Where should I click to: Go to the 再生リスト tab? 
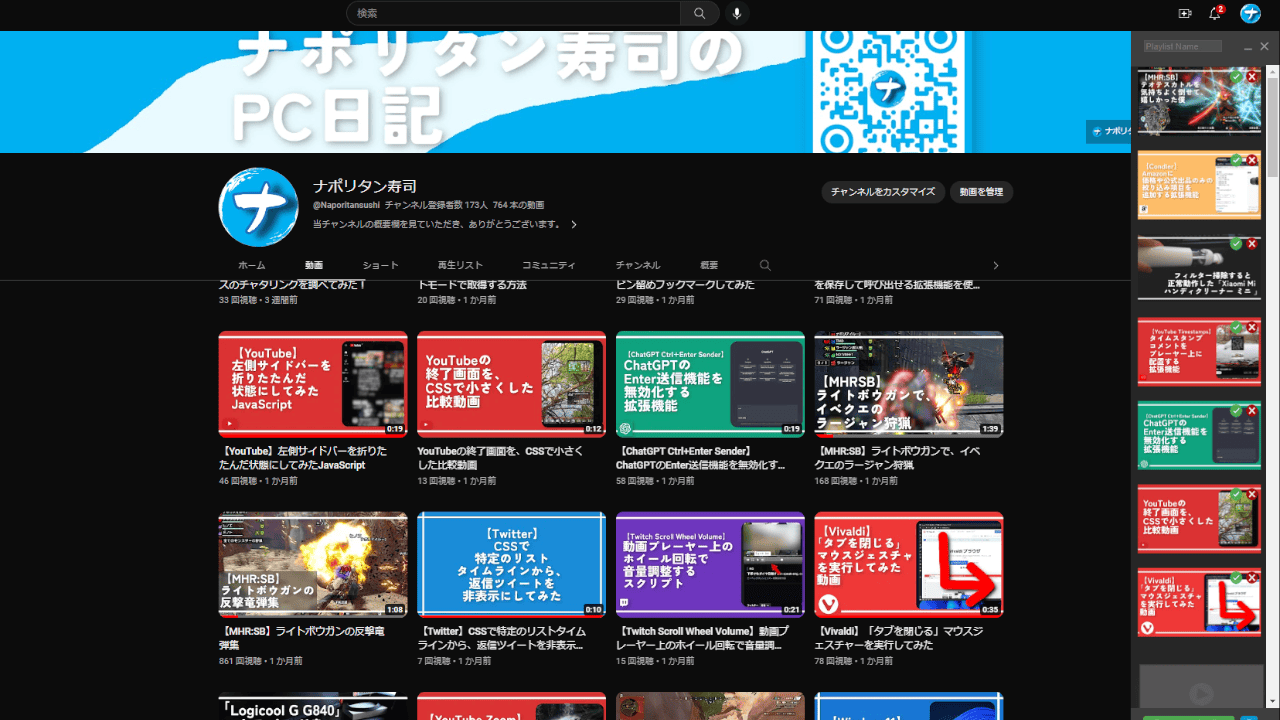(460, 265)
